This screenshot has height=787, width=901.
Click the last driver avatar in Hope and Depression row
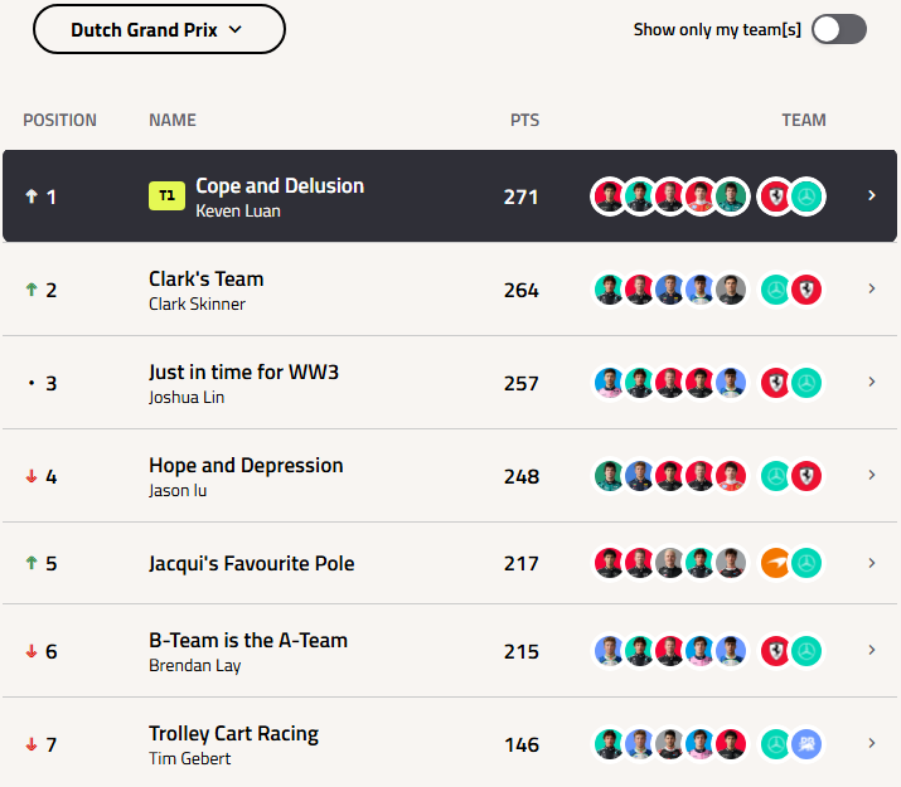click(x=731, y=476)
